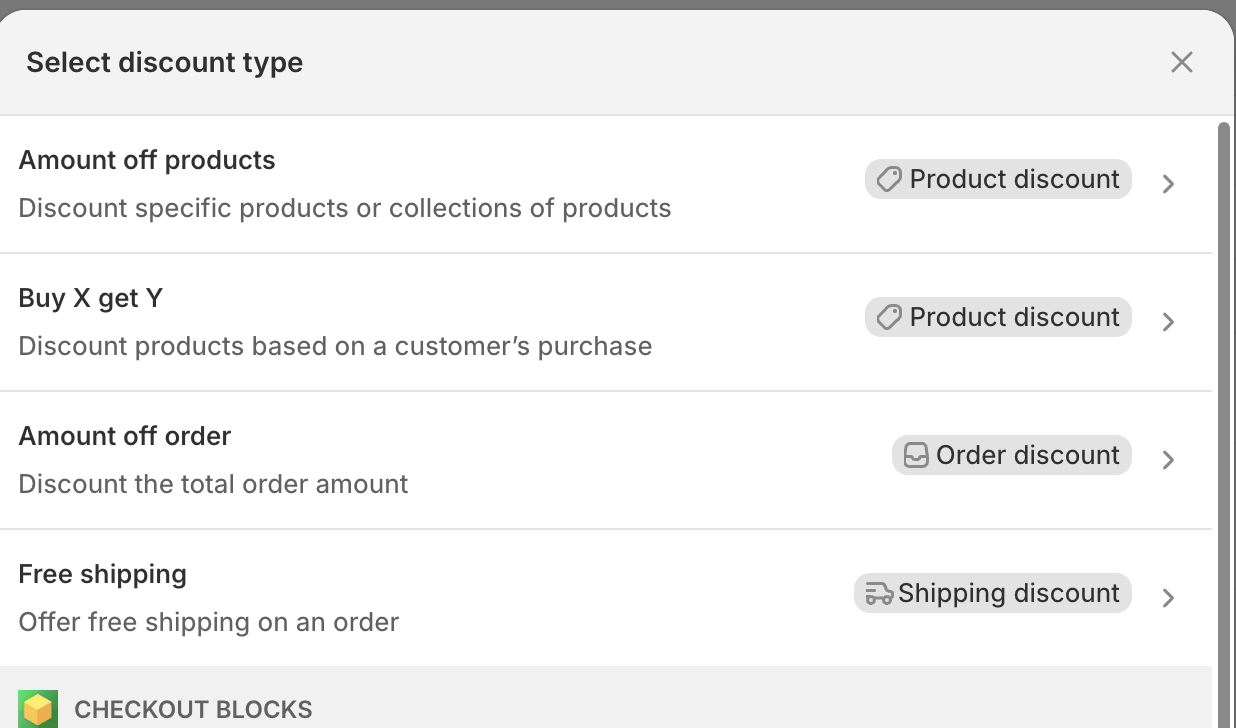The image size is (1236, 728).
Task: Click the Order discount badge
Action: [1012, 455]
